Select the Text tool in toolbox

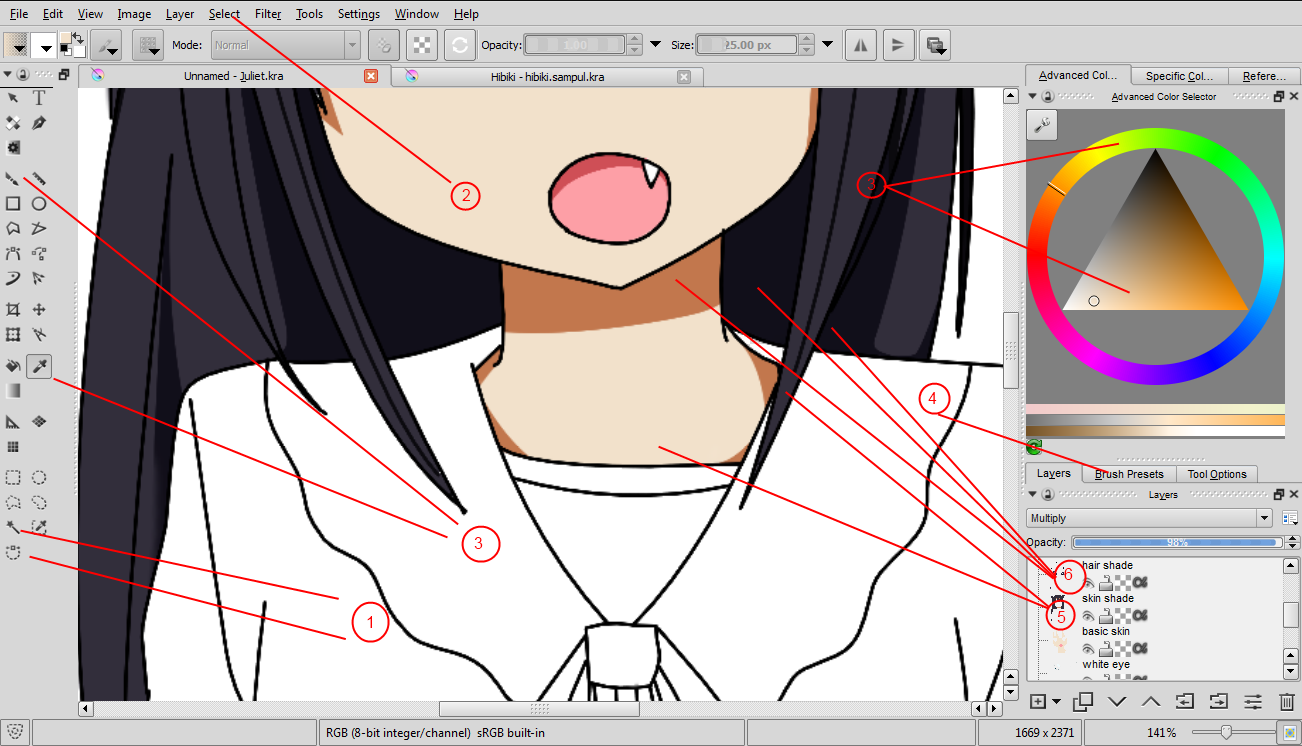tap(39, 97)
